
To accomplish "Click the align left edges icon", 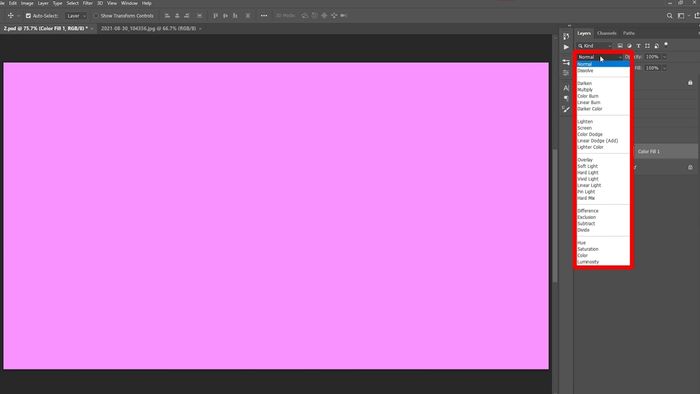I will [167, 16].
